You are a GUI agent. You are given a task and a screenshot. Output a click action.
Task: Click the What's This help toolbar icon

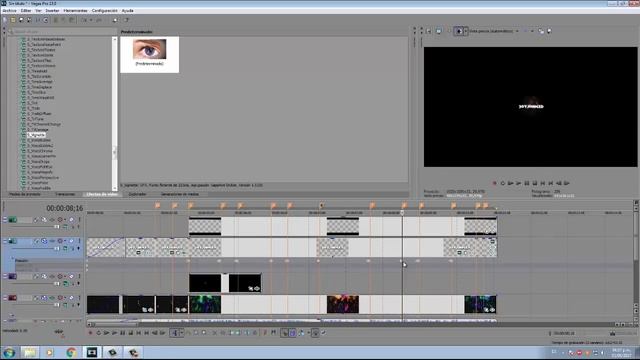coord(127,20)
